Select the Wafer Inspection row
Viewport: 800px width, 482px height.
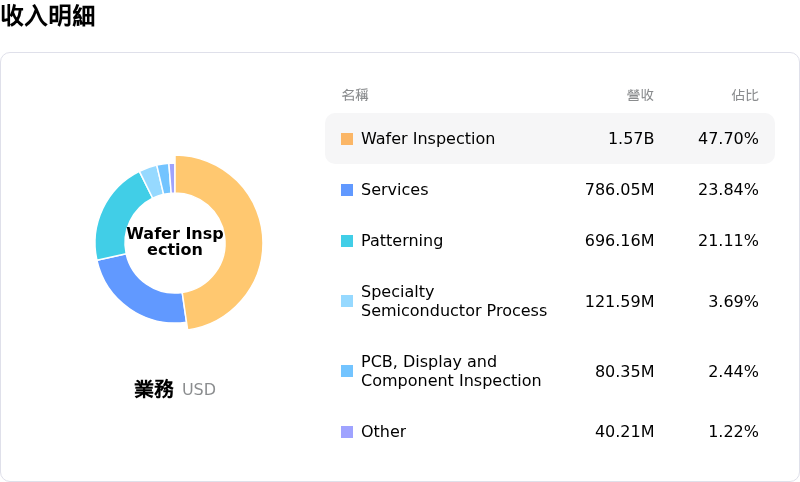549,139
